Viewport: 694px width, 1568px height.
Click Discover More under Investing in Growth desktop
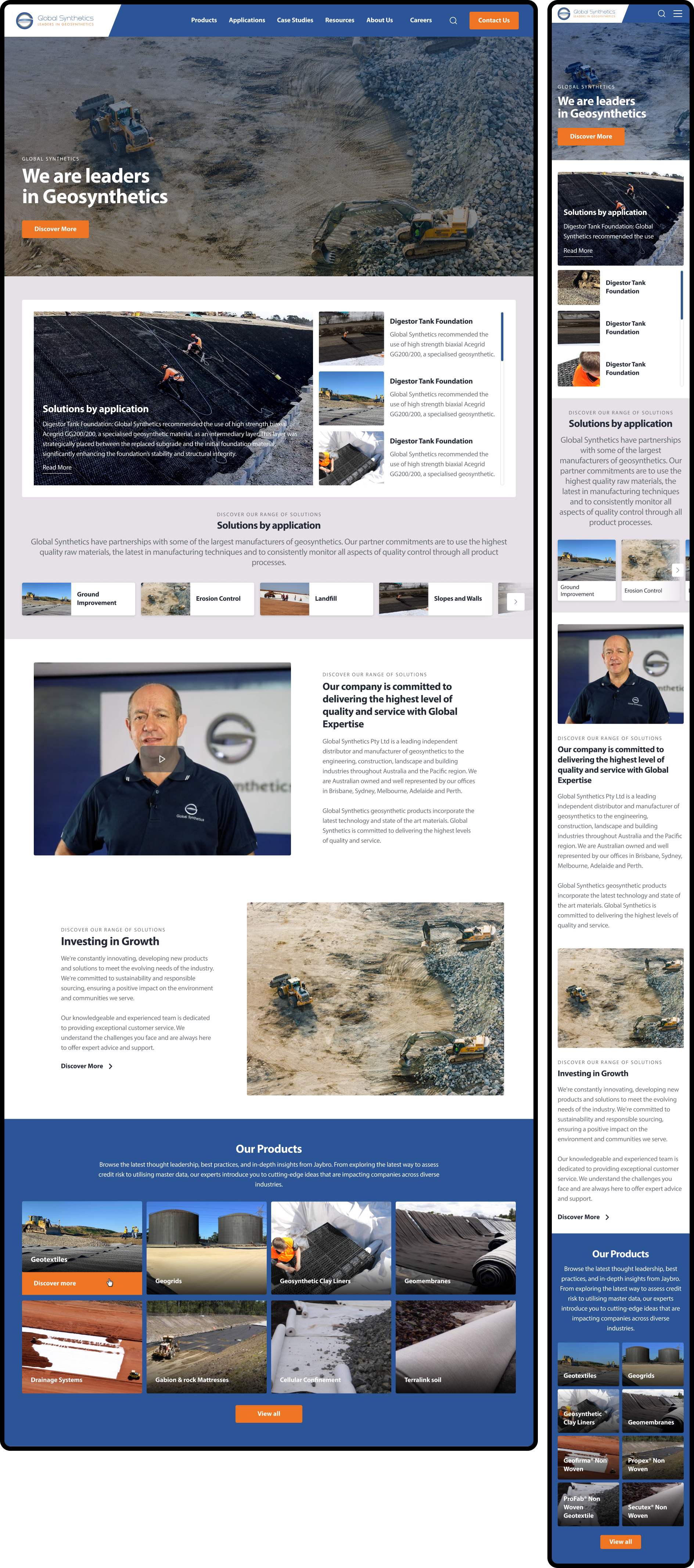[82, 1066]
